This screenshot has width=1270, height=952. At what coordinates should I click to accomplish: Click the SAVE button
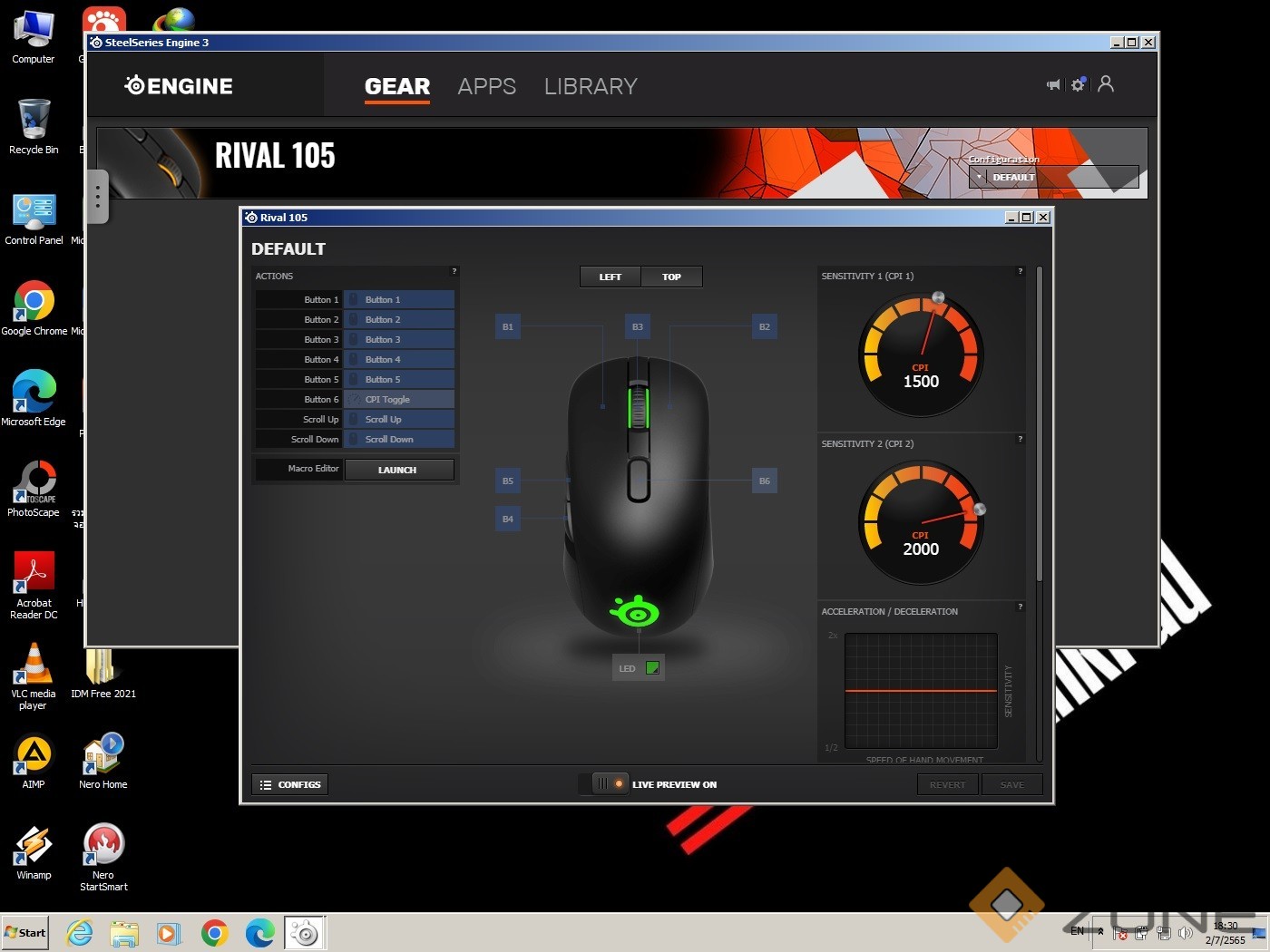click(1012, 784)
